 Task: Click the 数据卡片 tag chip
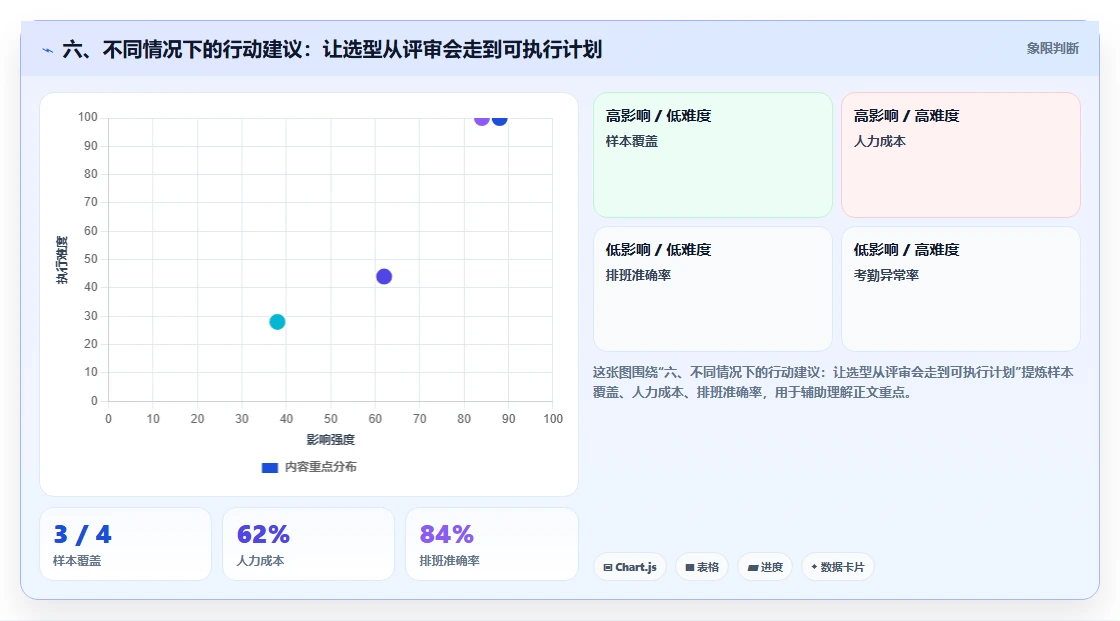838,567
